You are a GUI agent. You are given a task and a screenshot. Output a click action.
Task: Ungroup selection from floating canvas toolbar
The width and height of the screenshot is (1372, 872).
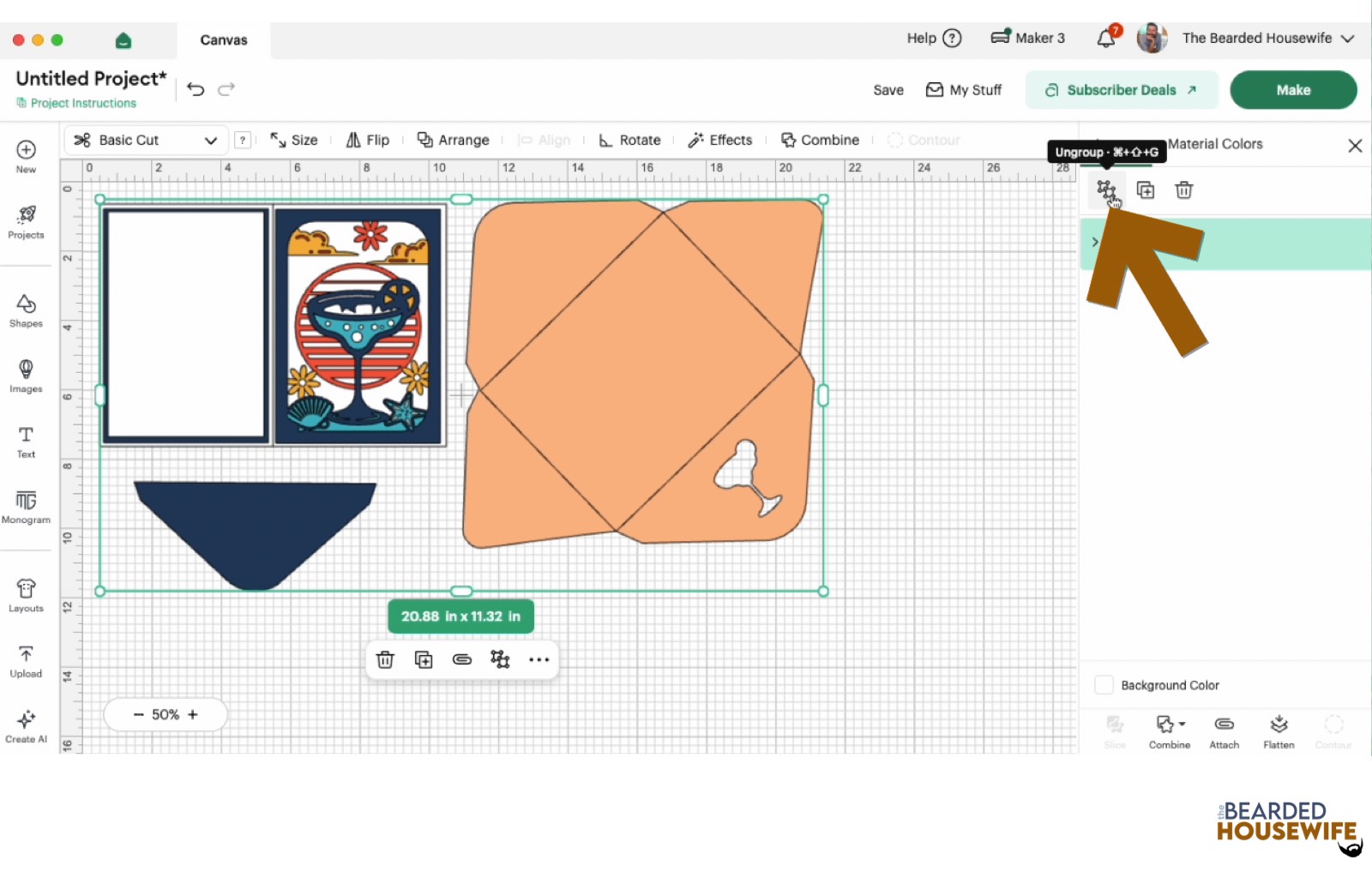pyautogui.click(x=500, y=659)
